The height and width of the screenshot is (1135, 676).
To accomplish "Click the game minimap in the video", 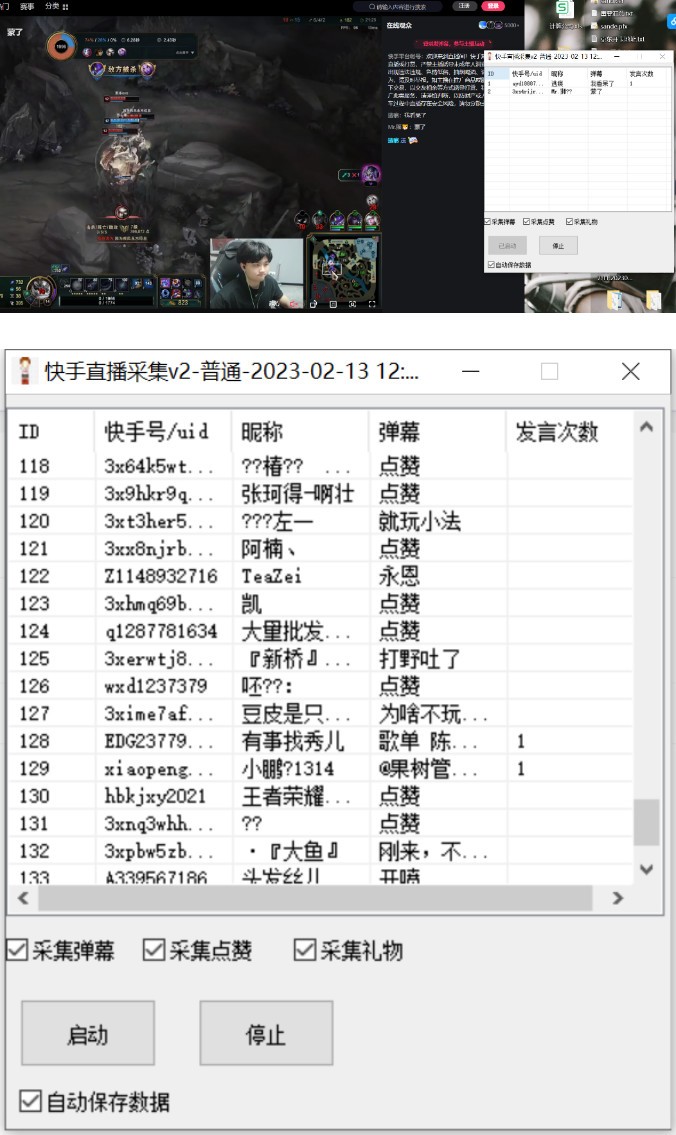I will click(x=345, y=269).
